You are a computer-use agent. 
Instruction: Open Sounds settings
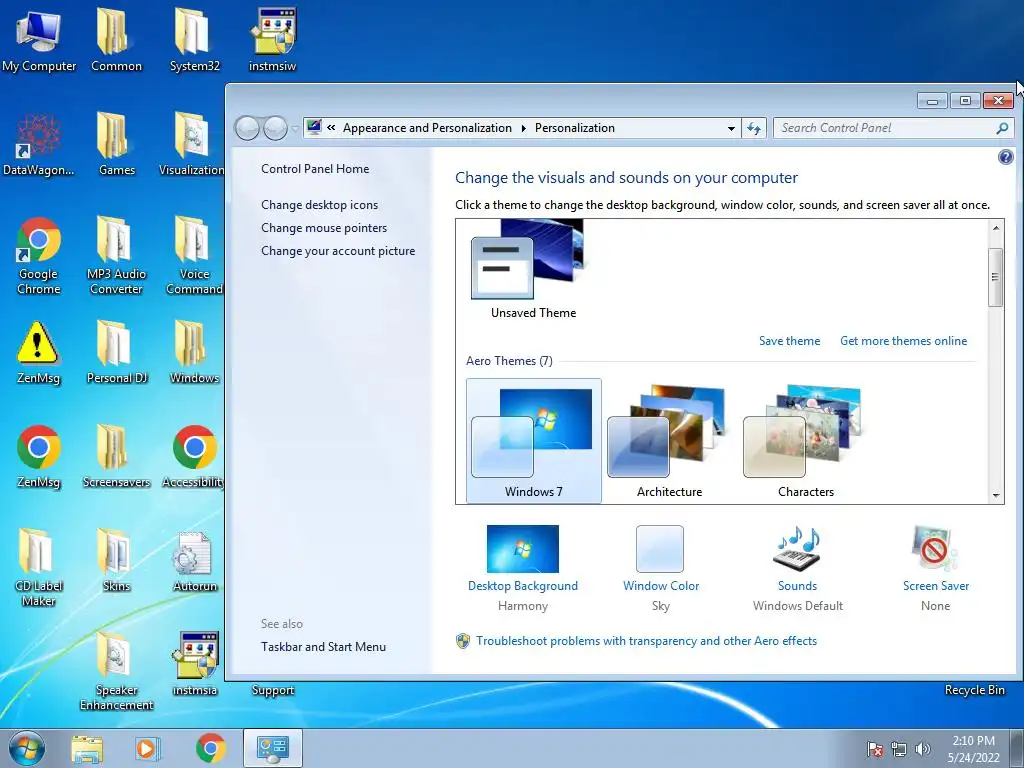[x=797, y=568]
